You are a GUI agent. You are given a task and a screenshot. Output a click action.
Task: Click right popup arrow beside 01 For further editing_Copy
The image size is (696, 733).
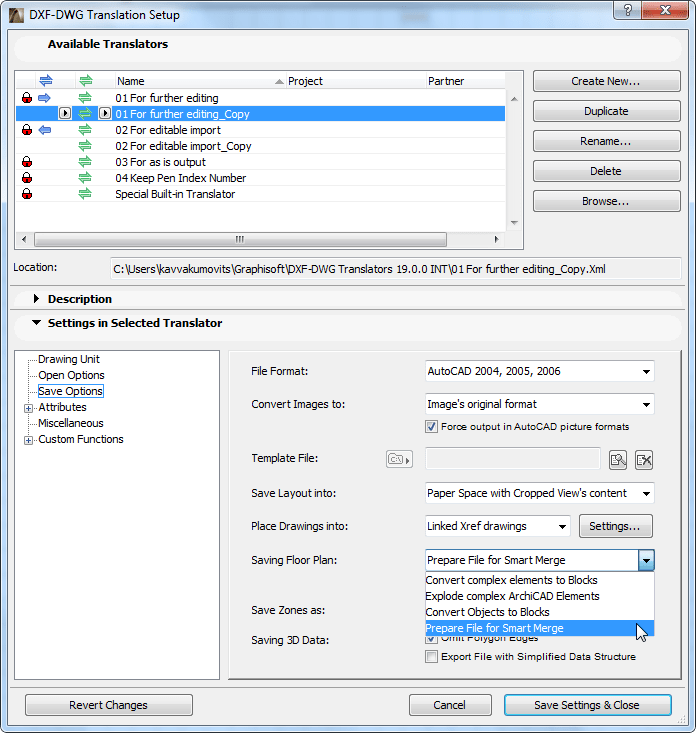point(105,114)
